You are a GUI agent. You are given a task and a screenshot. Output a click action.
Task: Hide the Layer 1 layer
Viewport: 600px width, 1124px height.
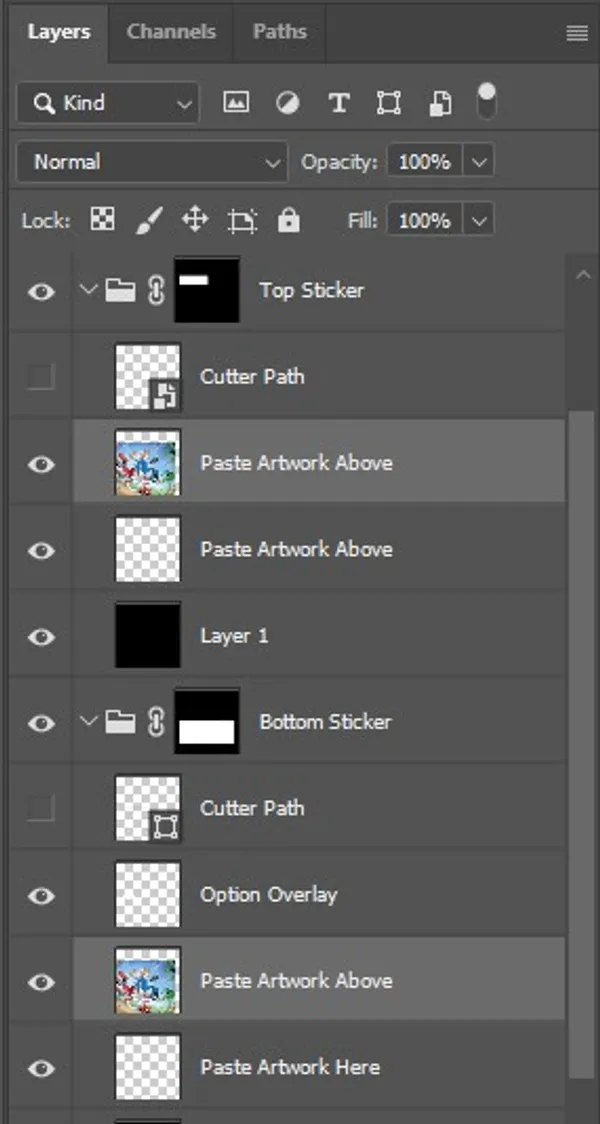click(41, 637)
